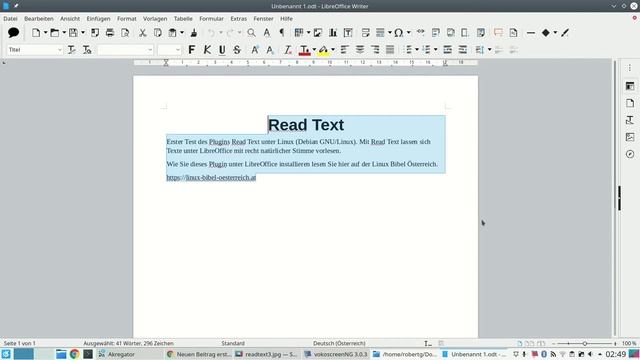Viewport: 640px width, 360px height.
Task: Open the Hilfe menu
Action: pos(286,19)
